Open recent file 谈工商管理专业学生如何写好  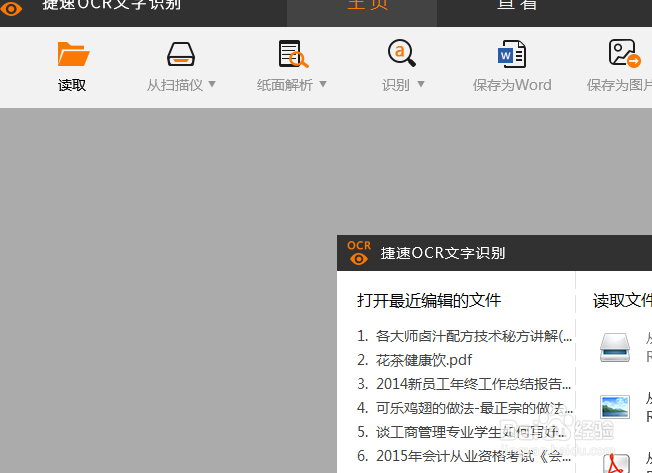(462, 432)
